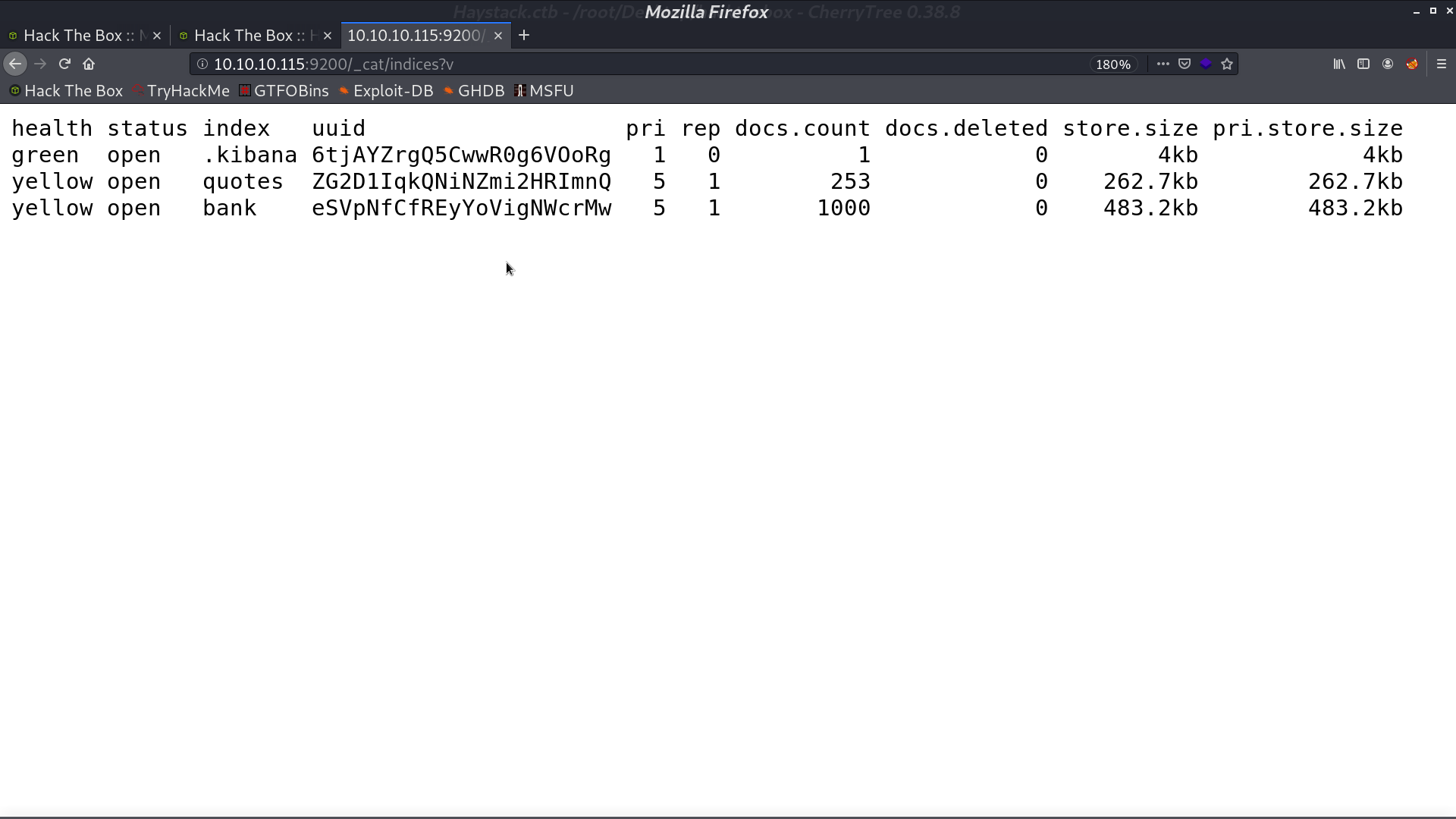Click the pri.store.size column header
The height and width of the screenshot is (819, 1456).
click(1307, 129)
